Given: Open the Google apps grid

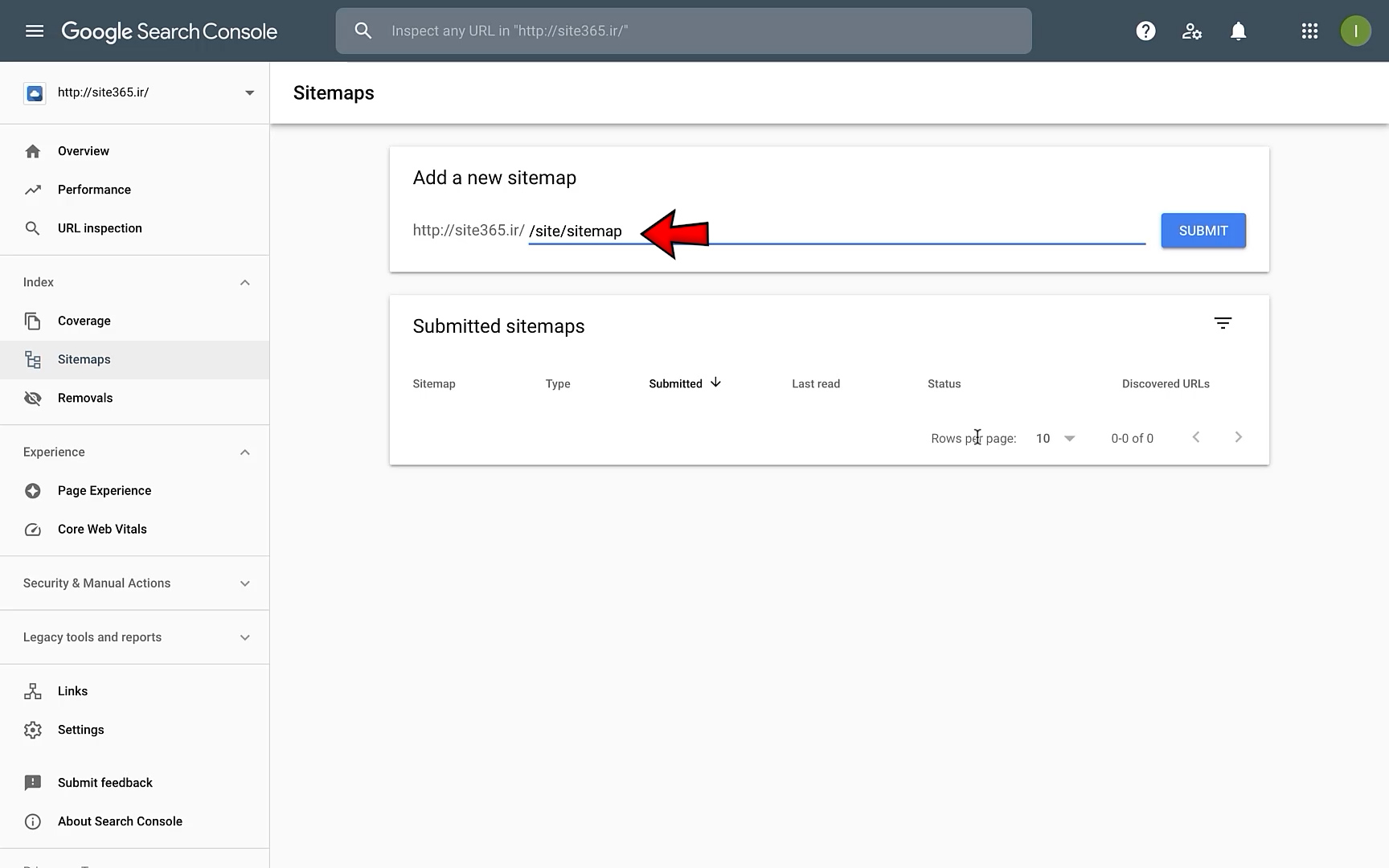Looking at the screenshot, I should (x=1309, y=31).
